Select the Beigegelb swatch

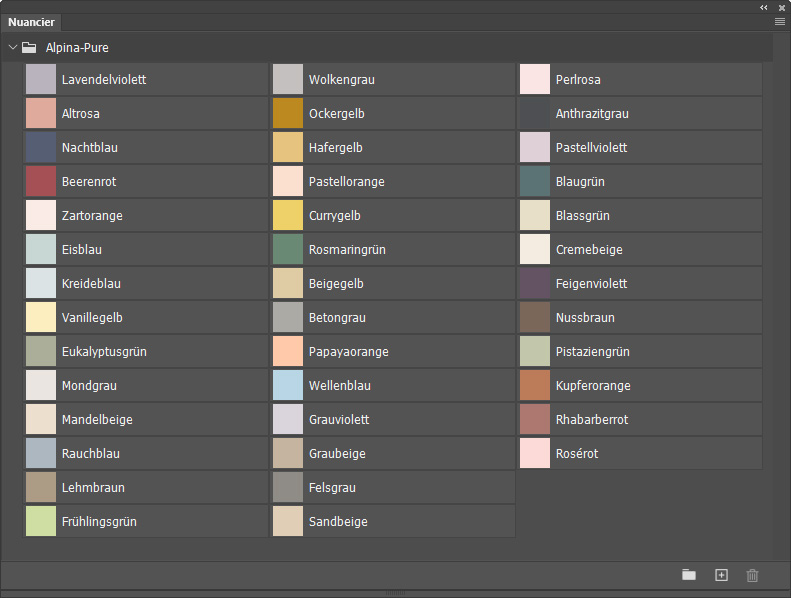(x=288, y=283)
